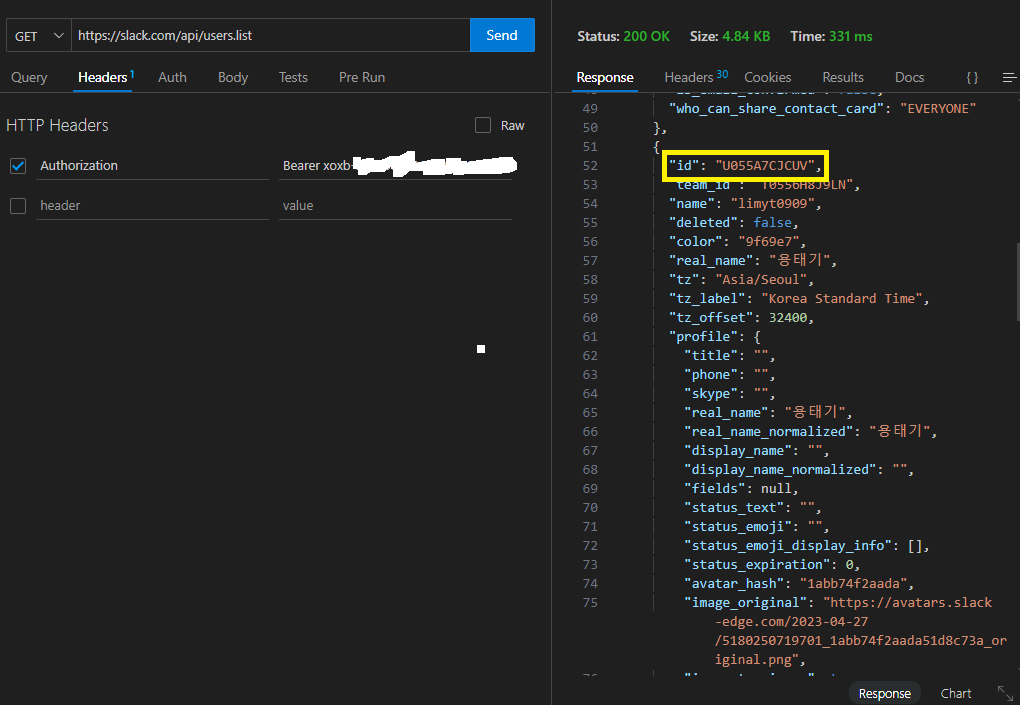
Task: Click the curly braces code snippet icon
Action: coord(973,77)
